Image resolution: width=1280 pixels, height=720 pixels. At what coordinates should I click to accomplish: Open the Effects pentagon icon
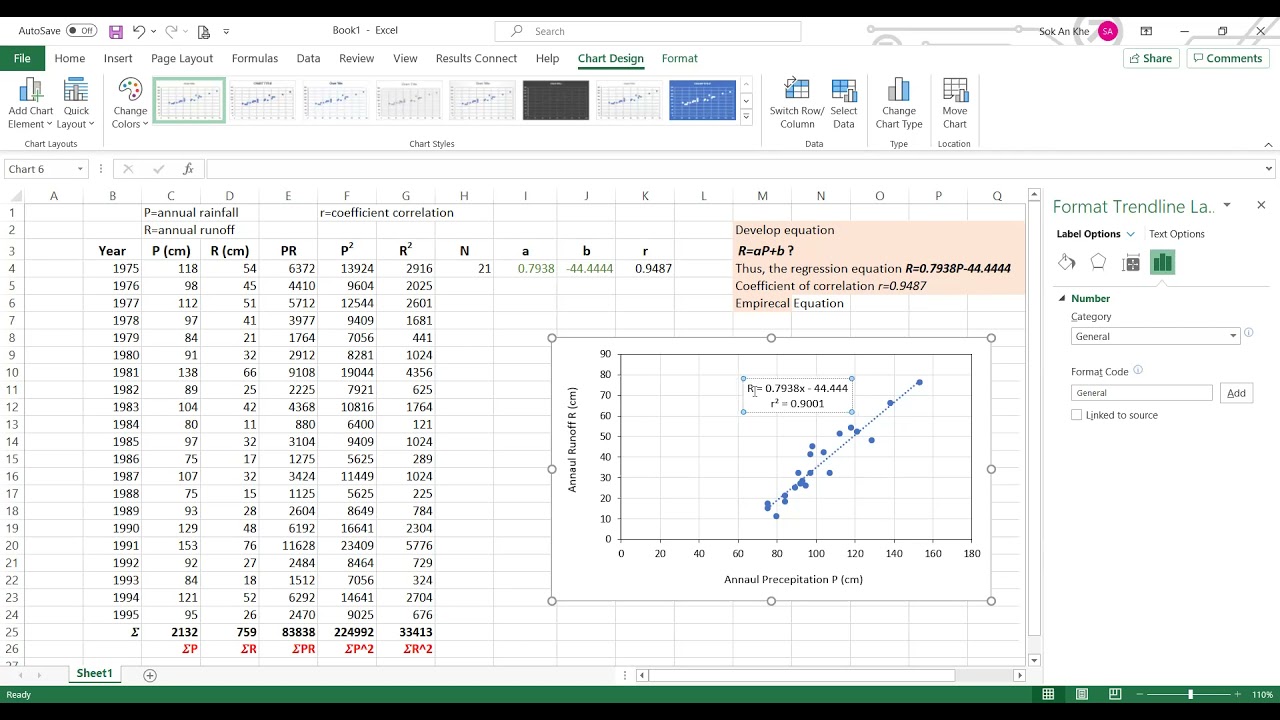1098,262
